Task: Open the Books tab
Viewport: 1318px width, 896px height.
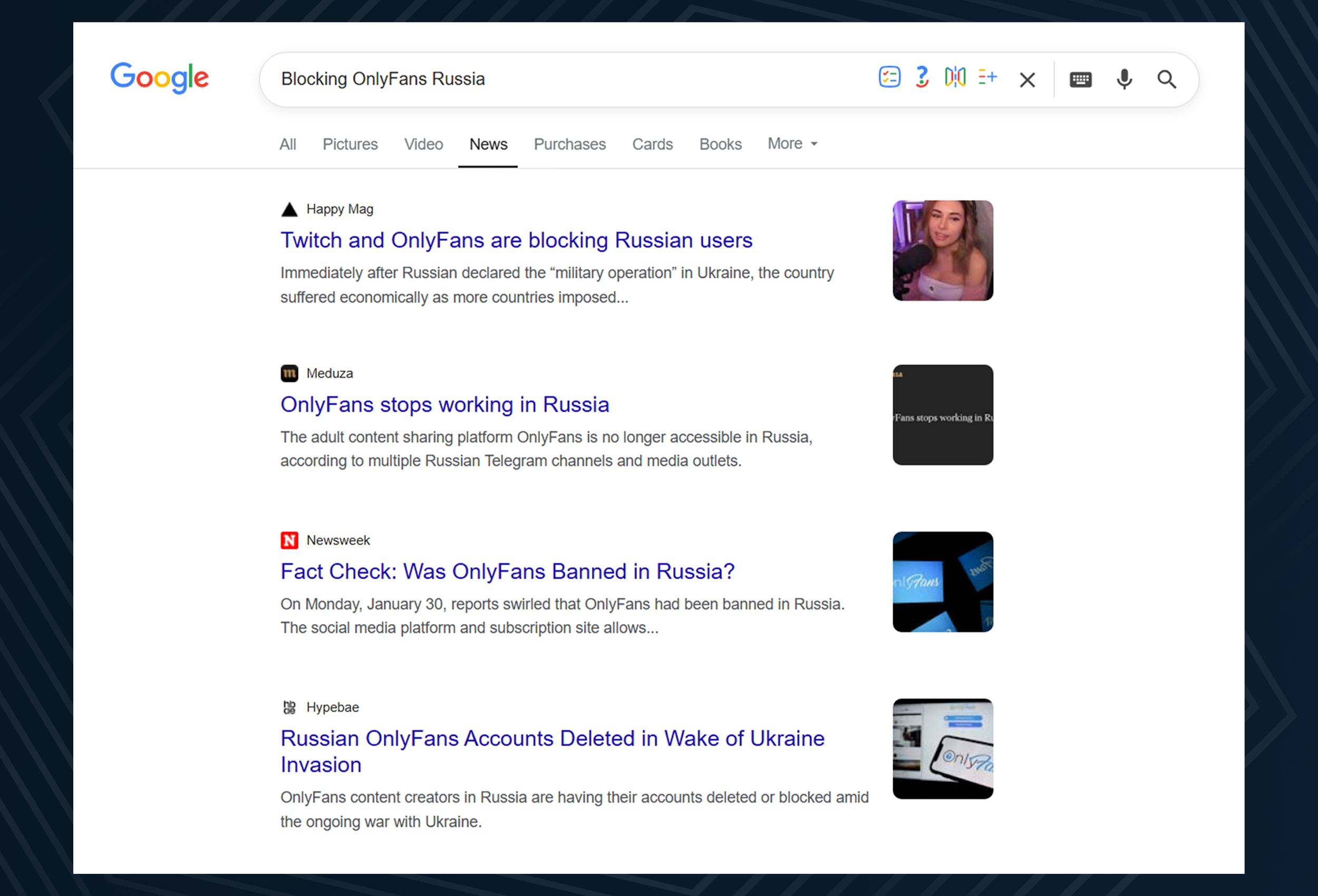Action: (x=720, y=144)
